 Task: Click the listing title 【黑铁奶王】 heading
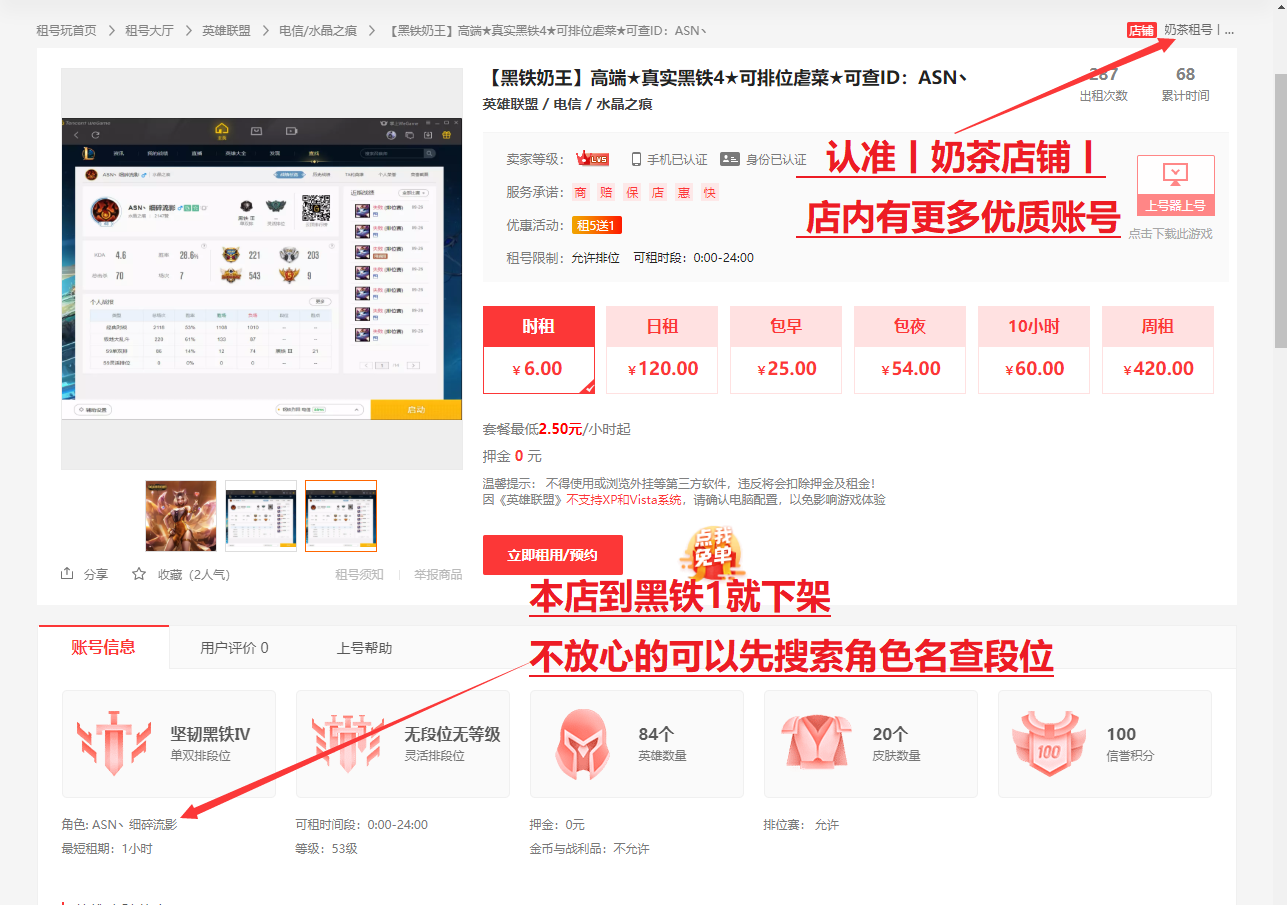725,78
